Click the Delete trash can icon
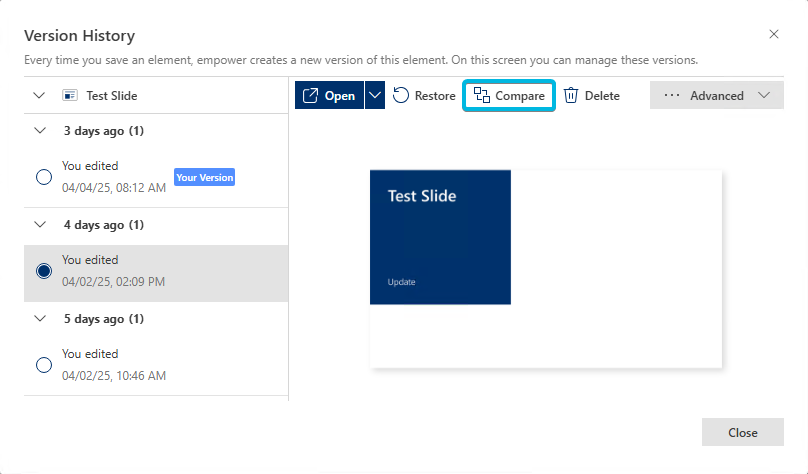Image resolution: width=808 pixels, height=474 pixels. pyautogui.click(x=570, y=95)
